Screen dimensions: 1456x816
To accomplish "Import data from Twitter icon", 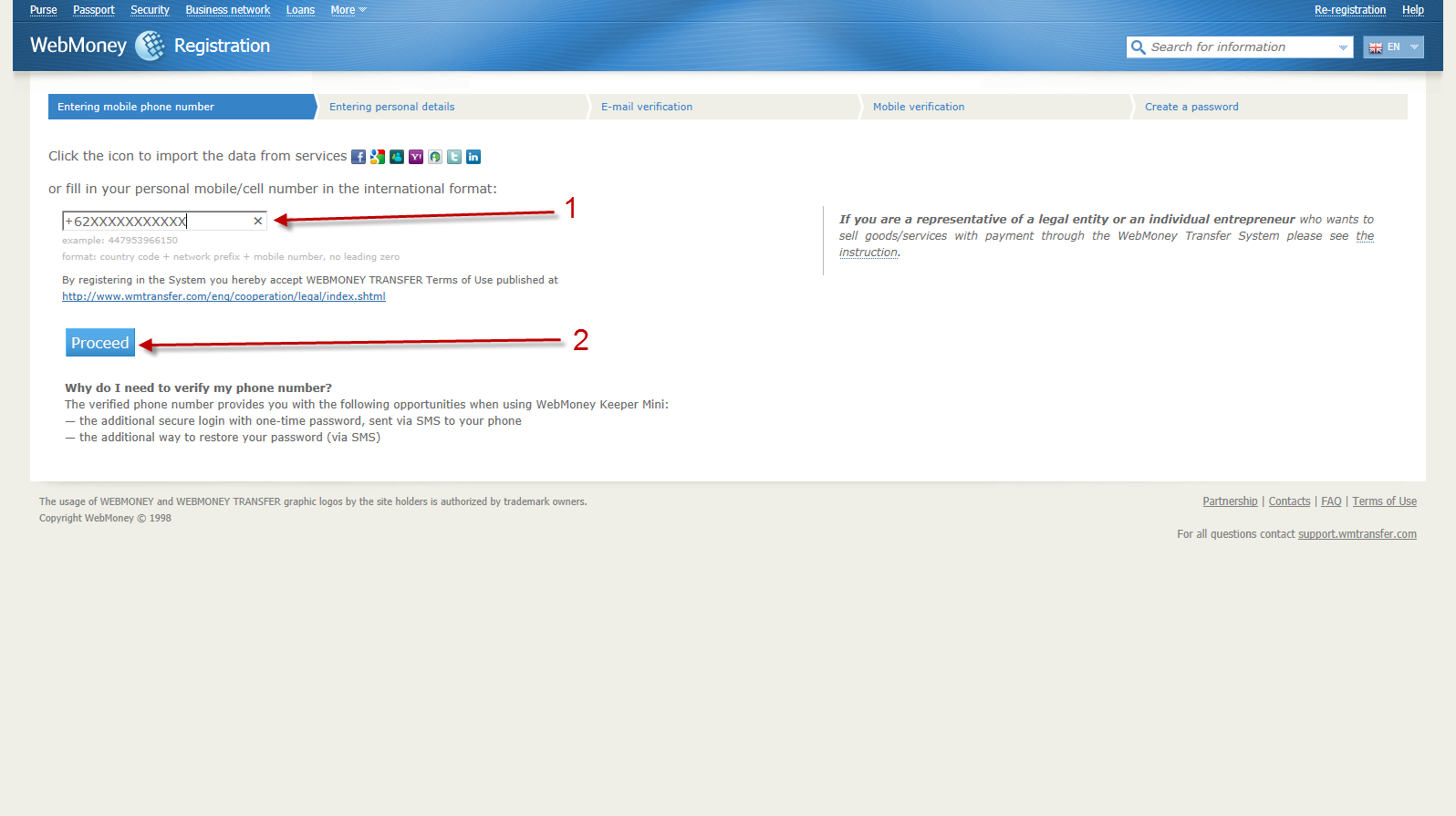I will click(454, 157).
